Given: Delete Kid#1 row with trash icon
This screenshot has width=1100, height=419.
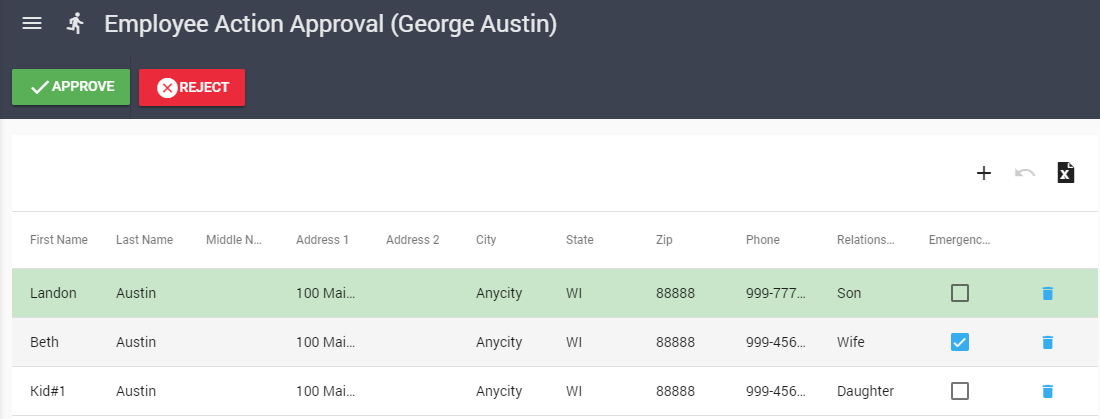Looking at the screenshot, I should tap(1047, 391).
